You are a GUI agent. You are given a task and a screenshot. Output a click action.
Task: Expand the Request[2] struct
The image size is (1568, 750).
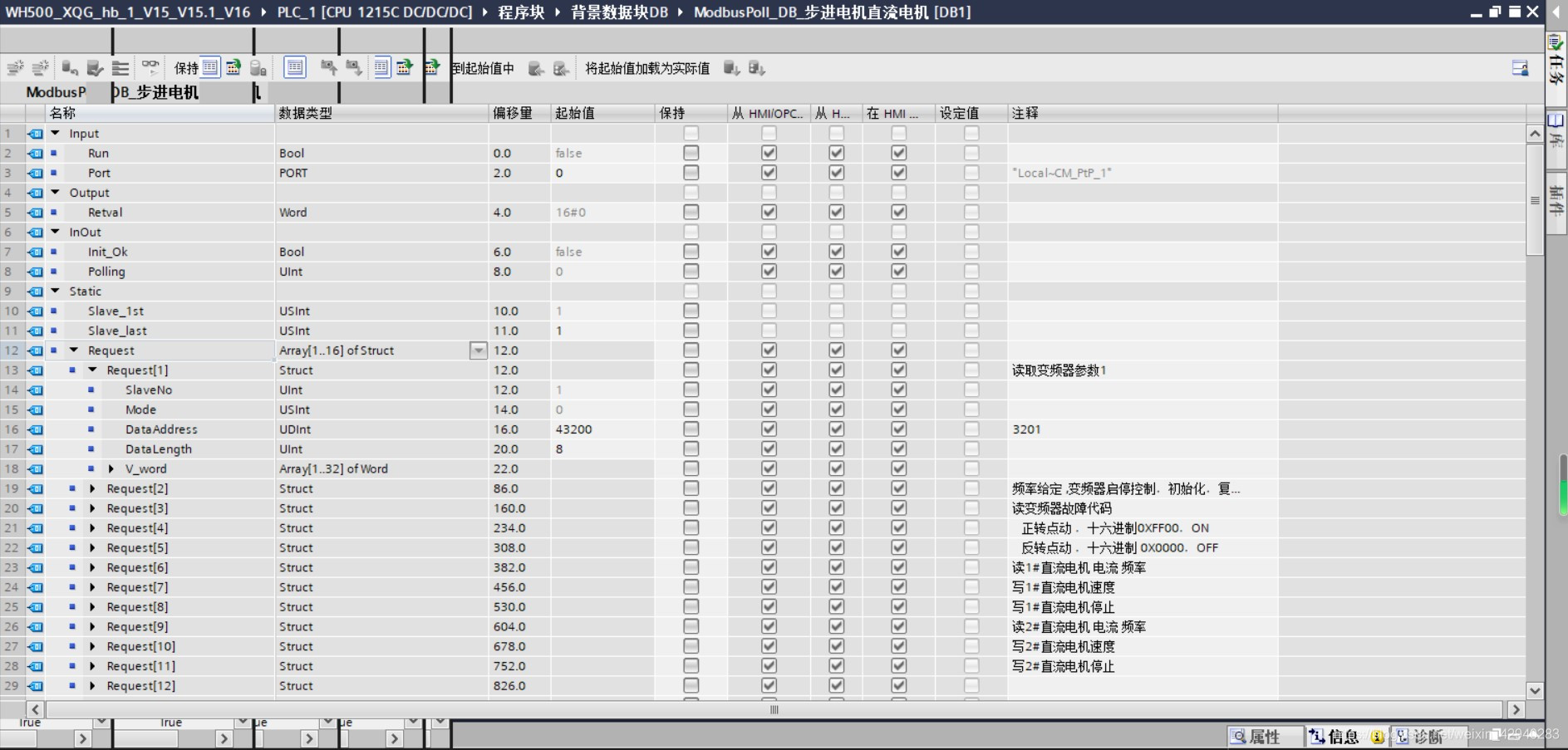(93, 489)
